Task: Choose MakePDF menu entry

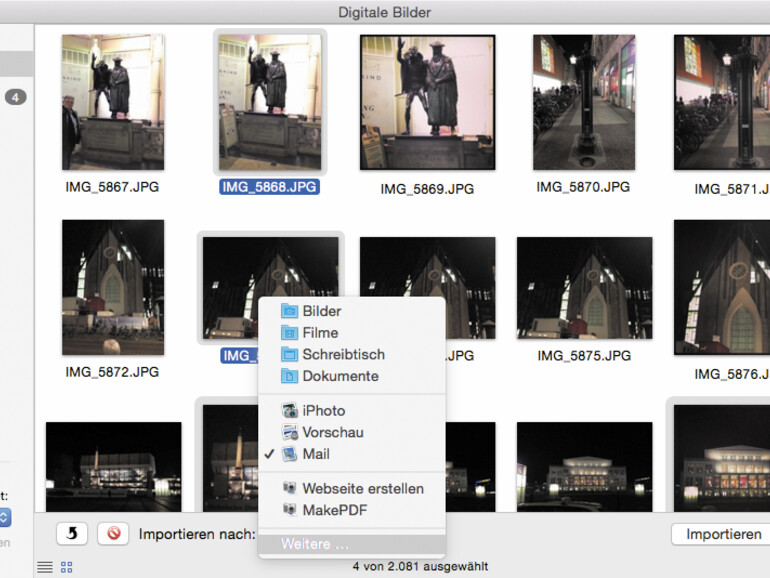Action: pos(352,510)
